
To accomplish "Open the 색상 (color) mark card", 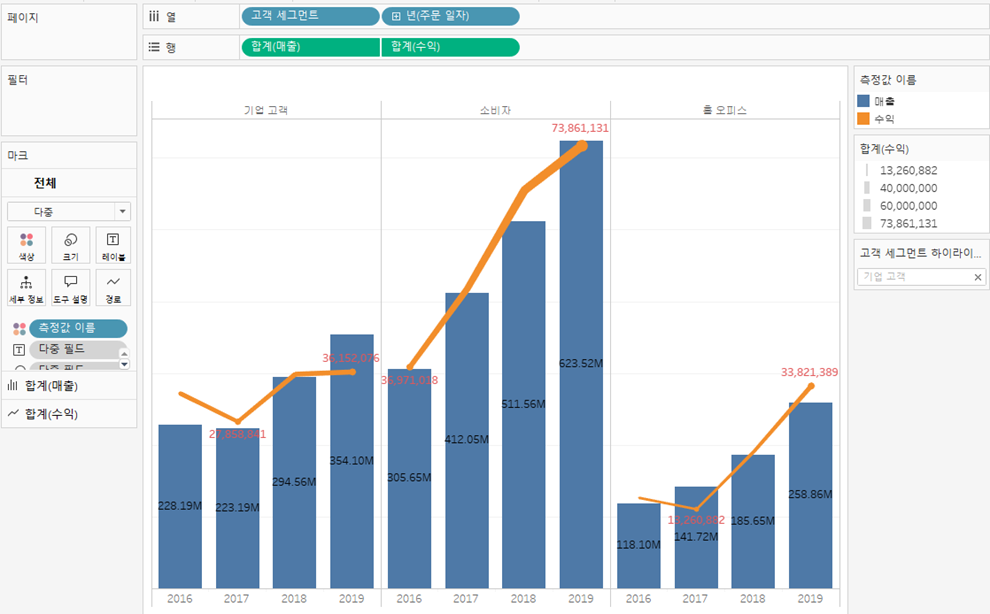I will tap(27, 244).
